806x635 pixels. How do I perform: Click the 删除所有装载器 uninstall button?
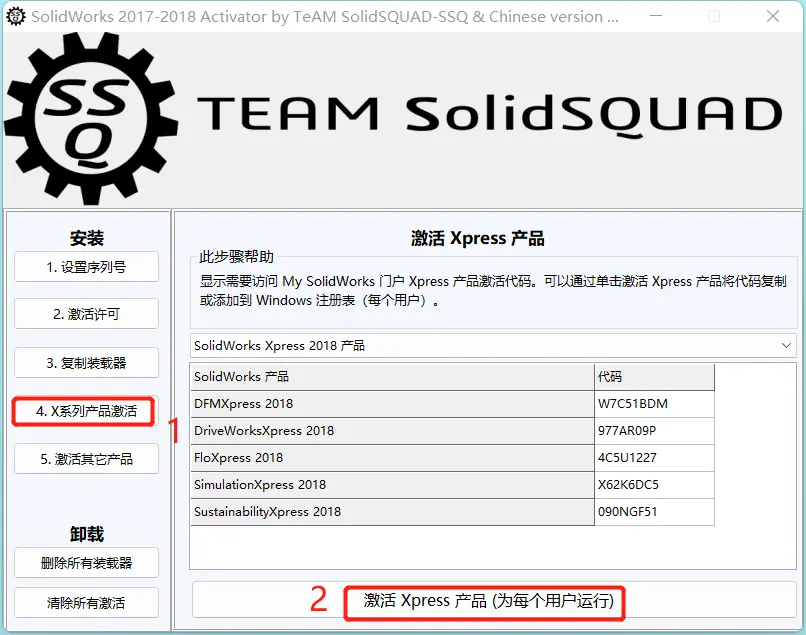tap(86, 563)
